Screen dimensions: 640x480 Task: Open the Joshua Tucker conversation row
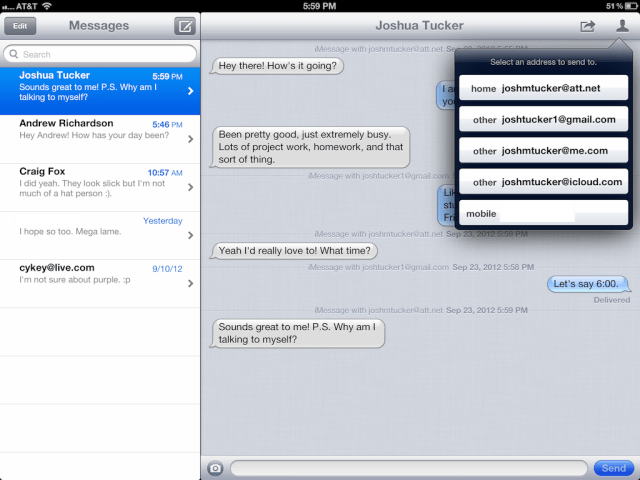pos(100,91)
